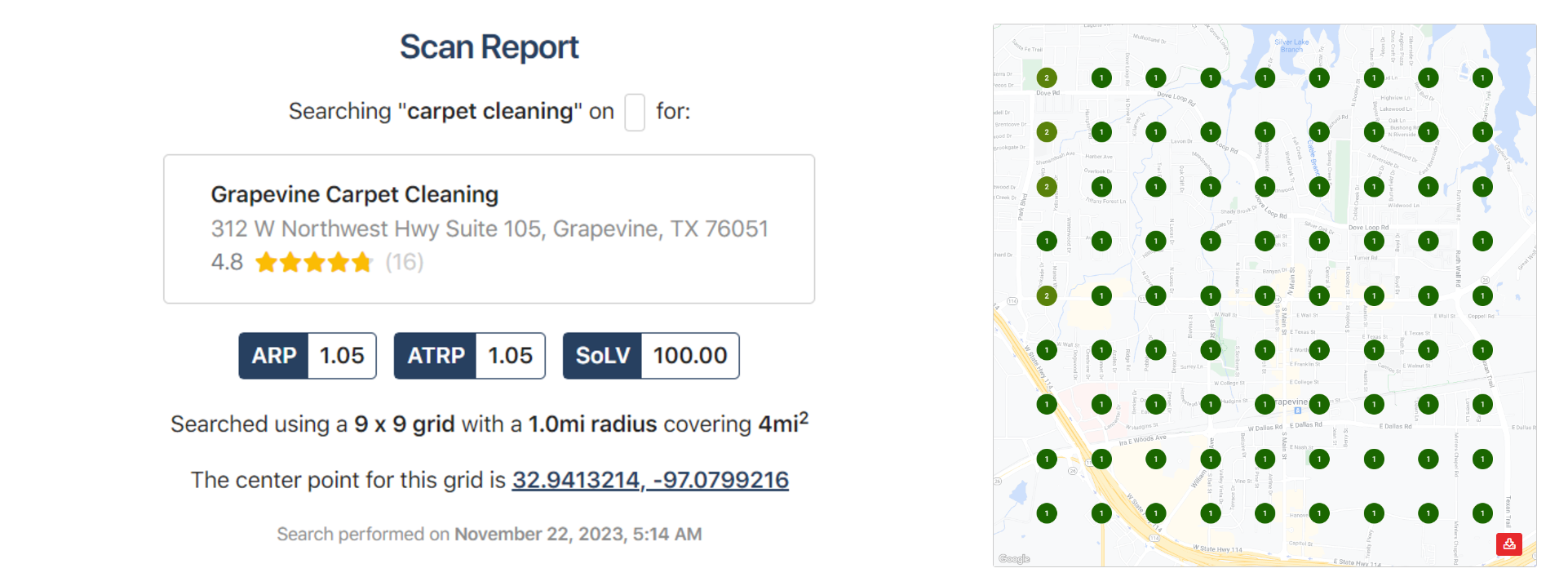Click the ARP metric badge
Image resolution: width=1568 pixels, height=586 pixels.
pyautogui.click(x=274, y=356)
